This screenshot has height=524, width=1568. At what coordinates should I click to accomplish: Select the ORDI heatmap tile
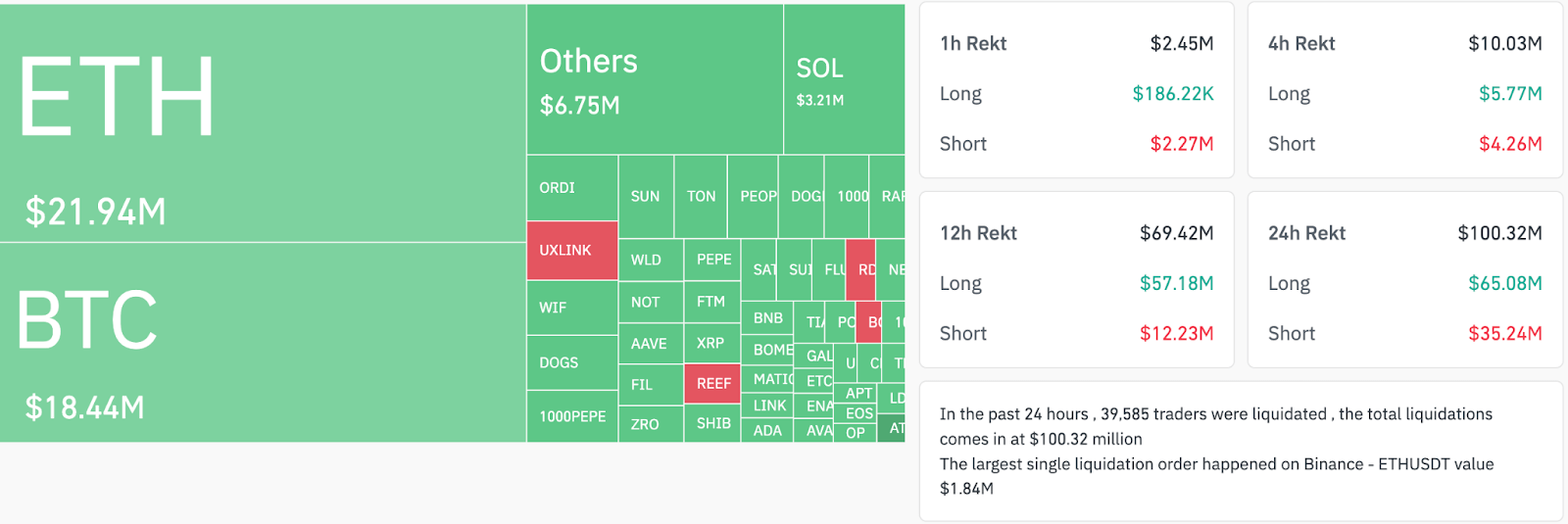572,188
